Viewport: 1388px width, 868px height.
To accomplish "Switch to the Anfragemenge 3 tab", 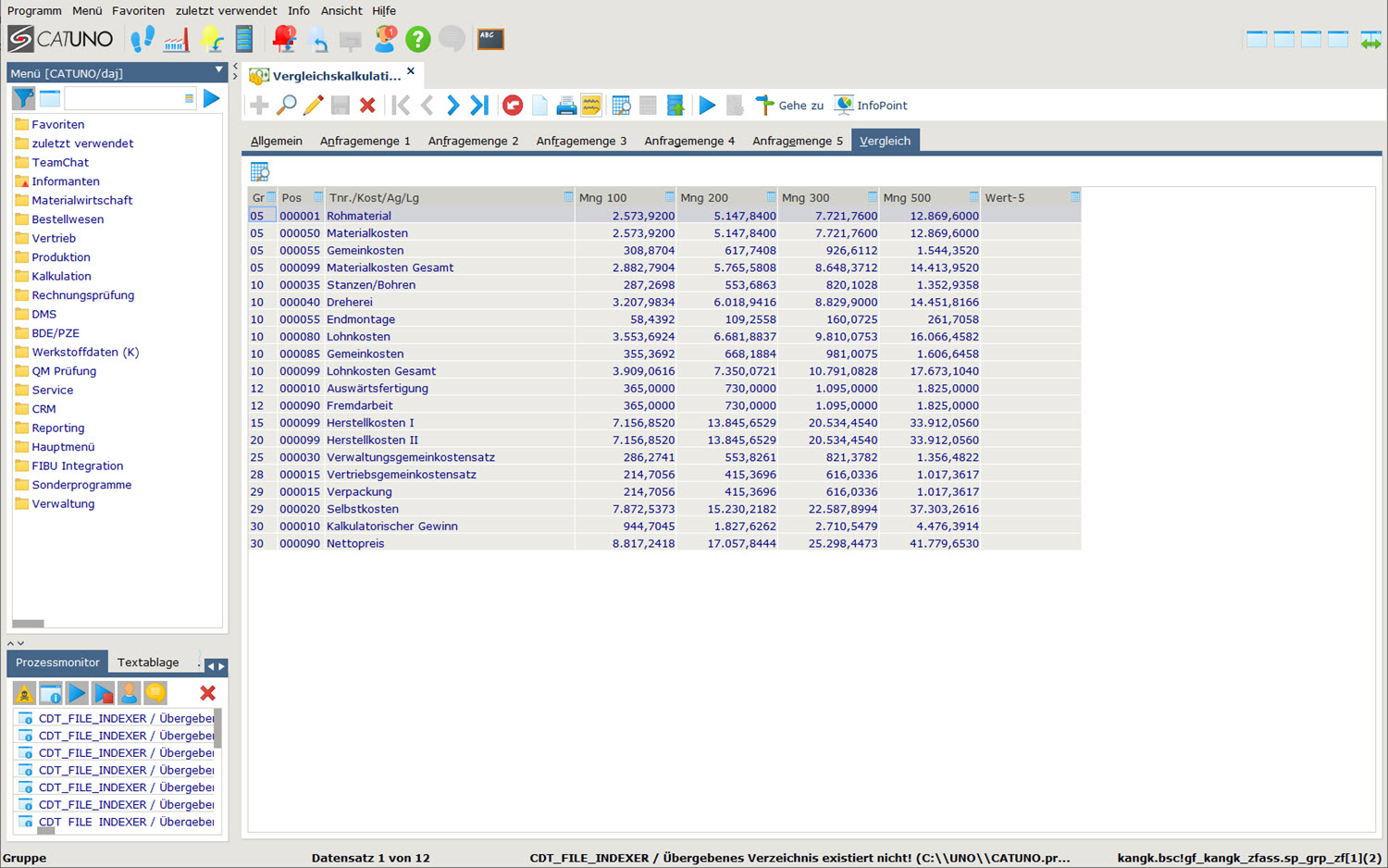I will [581, 141].
